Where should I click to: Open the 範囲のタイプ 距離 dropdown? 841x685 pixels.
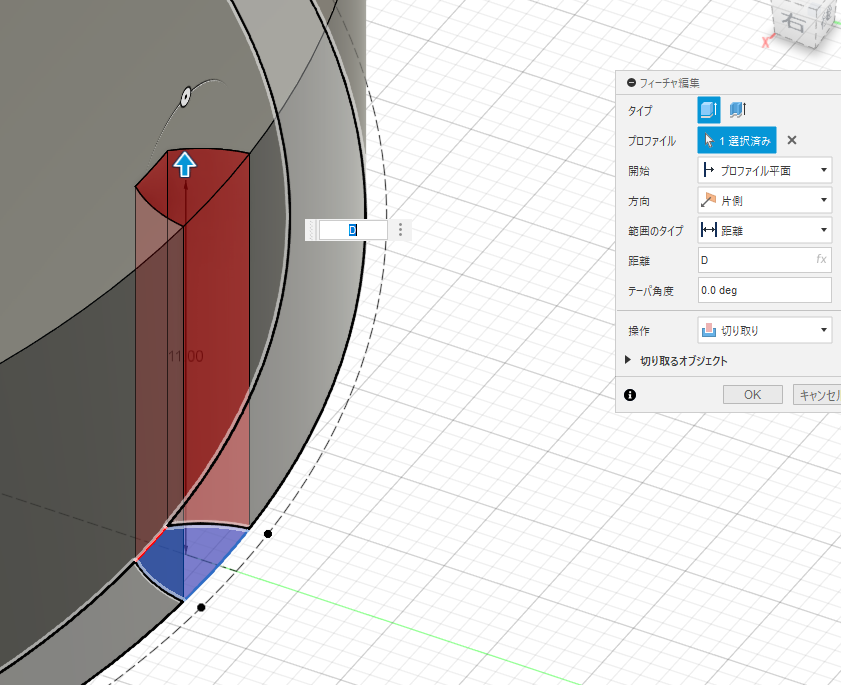(x=764, y=231)
